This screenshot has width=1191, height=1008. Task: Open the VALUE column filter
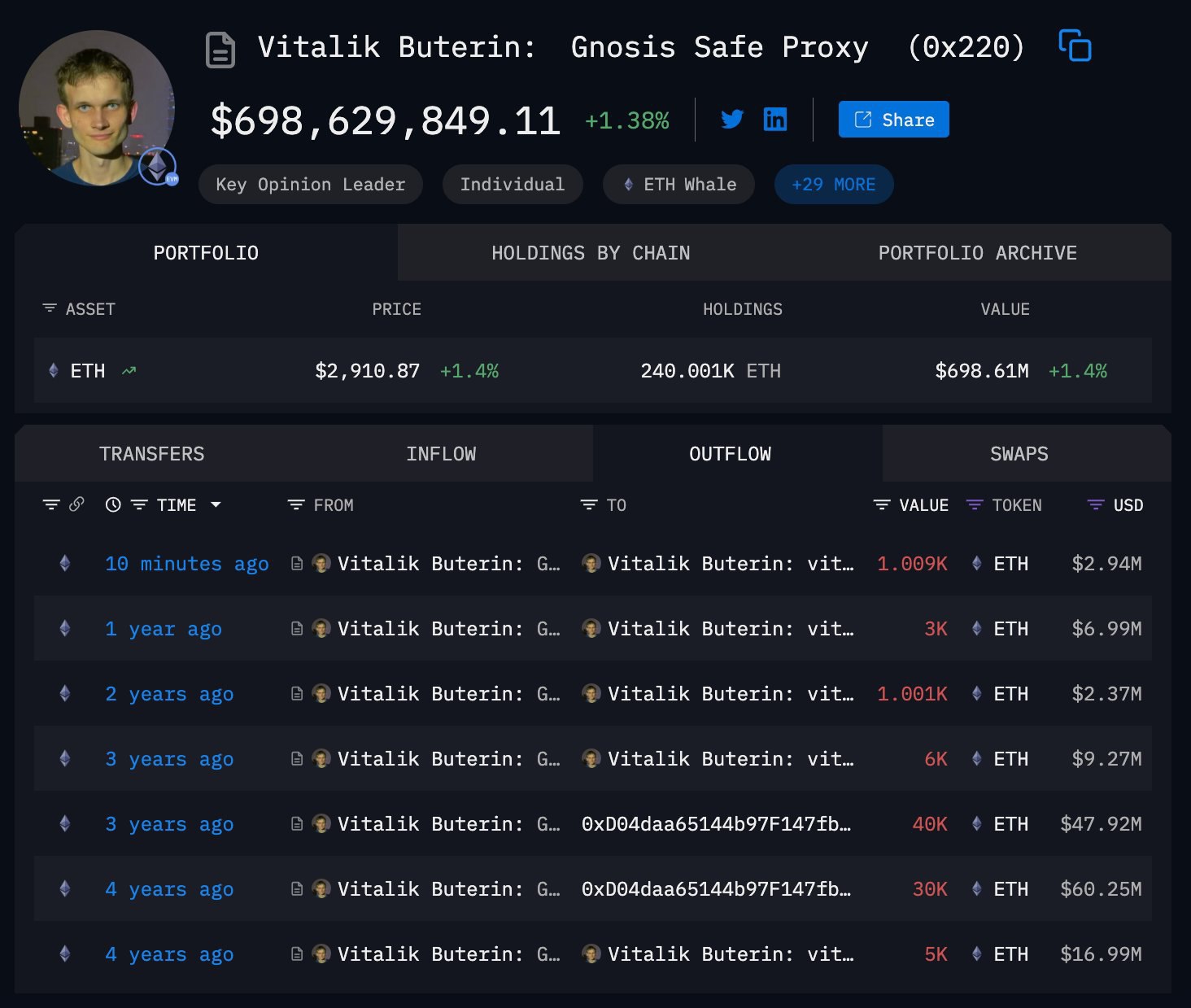[x=881, y=505]
